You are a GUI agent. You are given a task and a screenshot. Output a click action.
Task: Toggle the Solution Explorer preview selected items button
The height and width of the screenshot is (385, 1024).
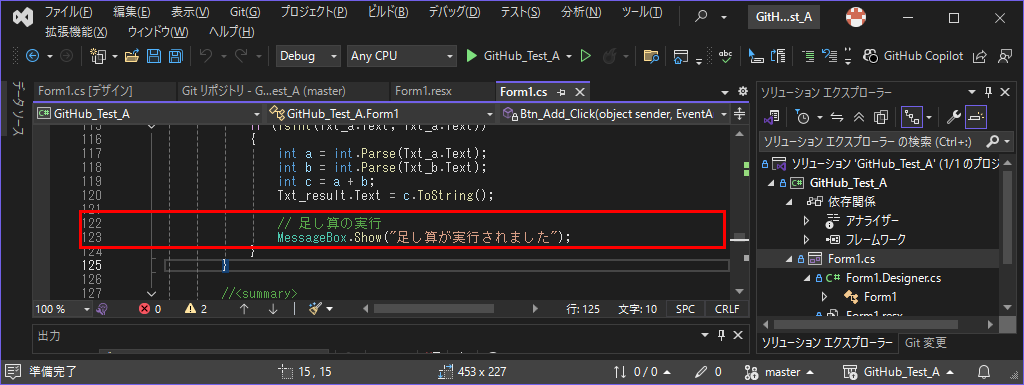976,116
